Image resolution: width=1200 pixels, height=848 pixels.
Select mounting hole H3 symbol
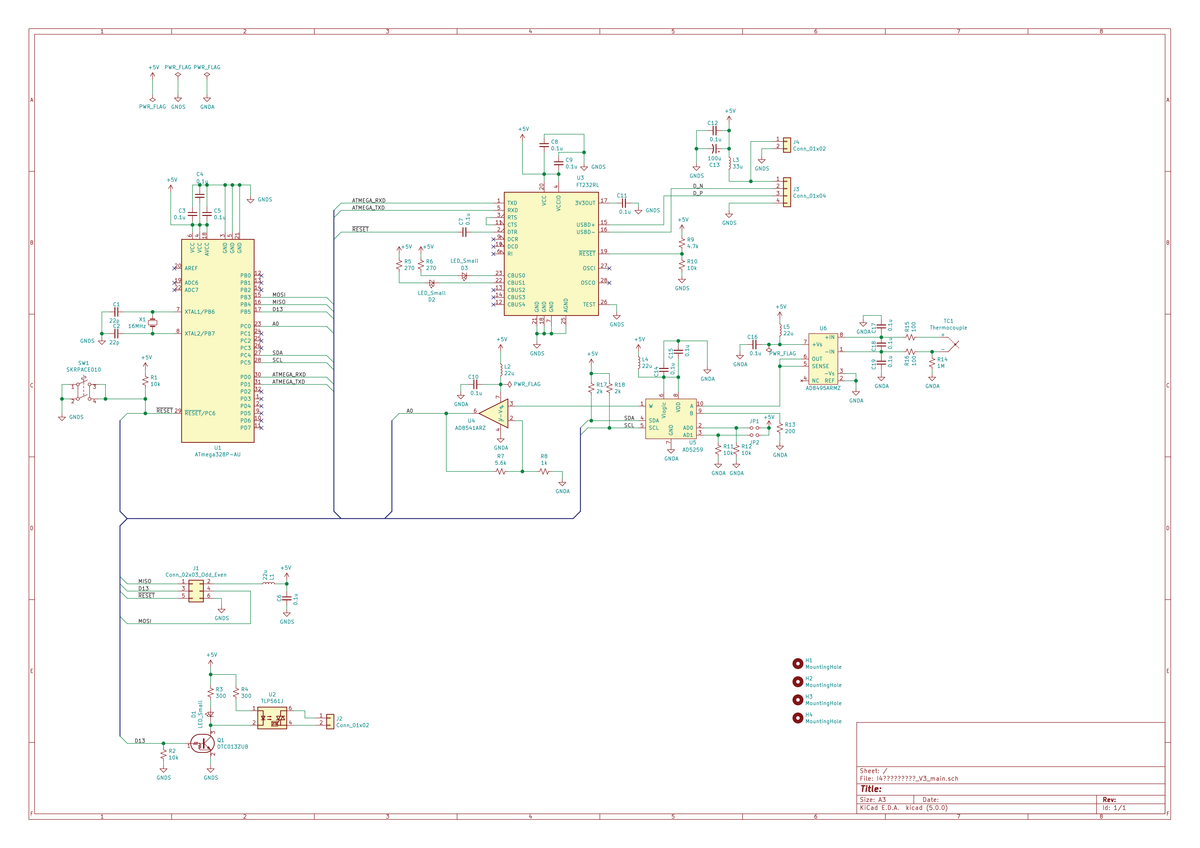point(797,698)
